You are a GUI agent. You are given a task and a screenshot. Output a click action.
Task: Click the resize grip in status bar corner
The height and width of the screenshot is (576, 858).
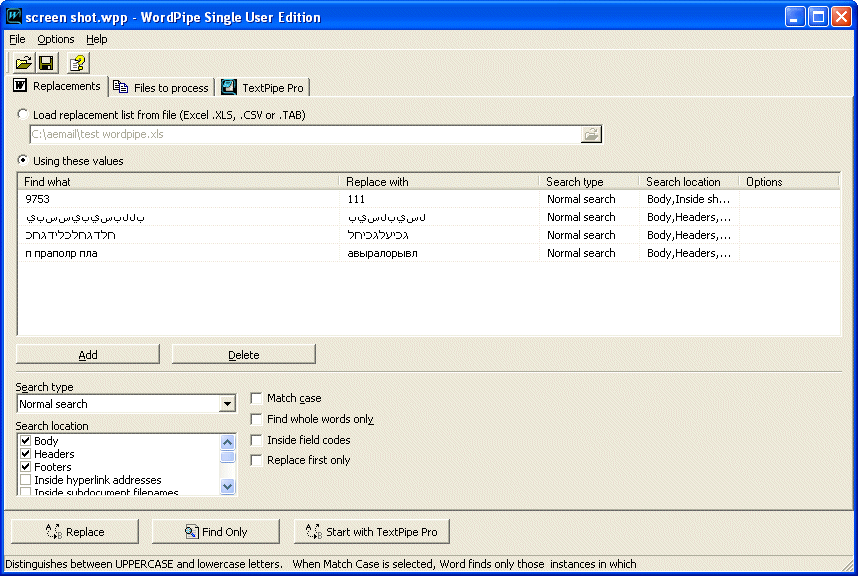(847, 565)
